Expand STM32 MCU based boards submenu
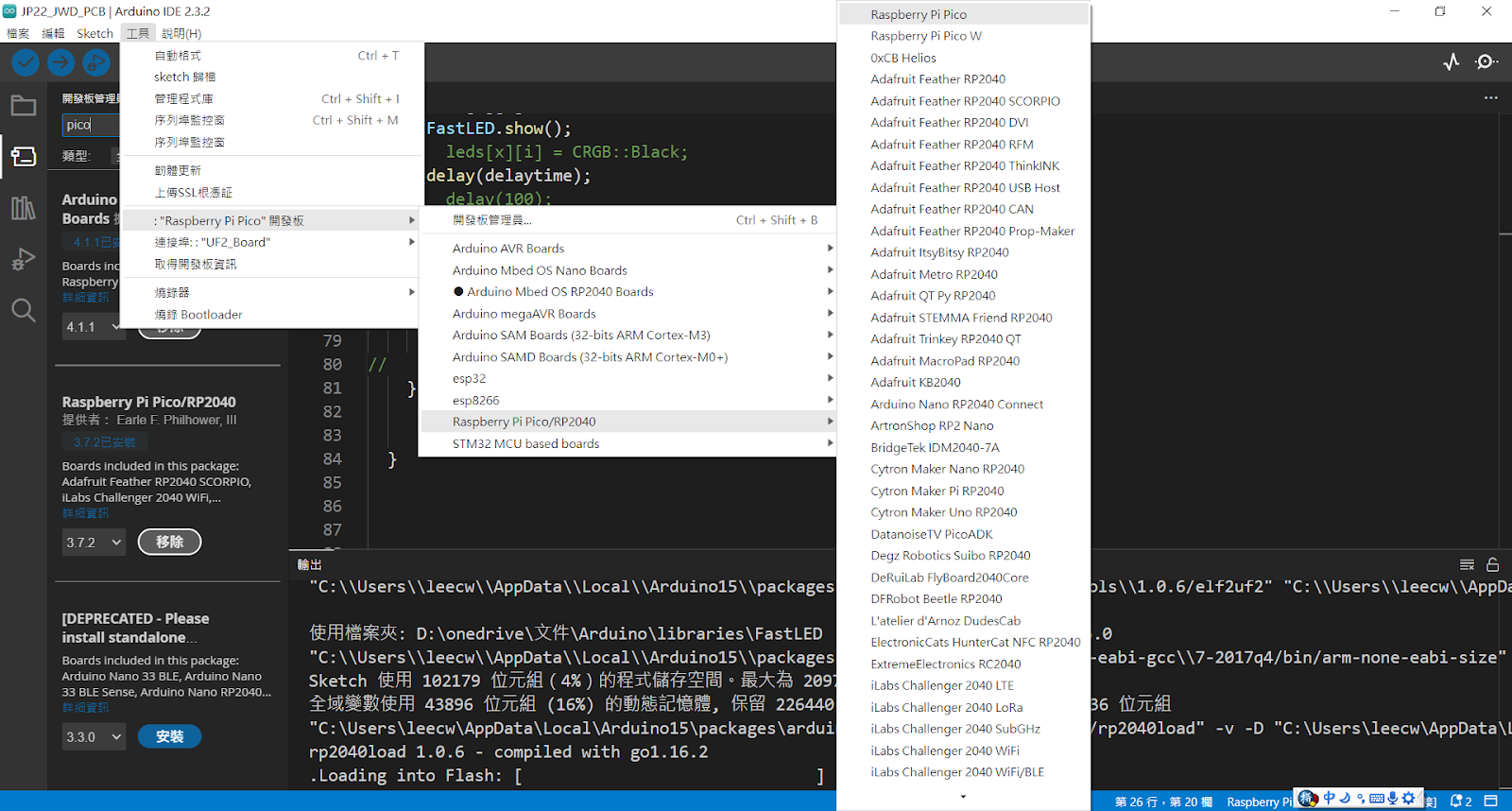The height and width of the screenshot is (811, 1512). [x=627, y=443]
